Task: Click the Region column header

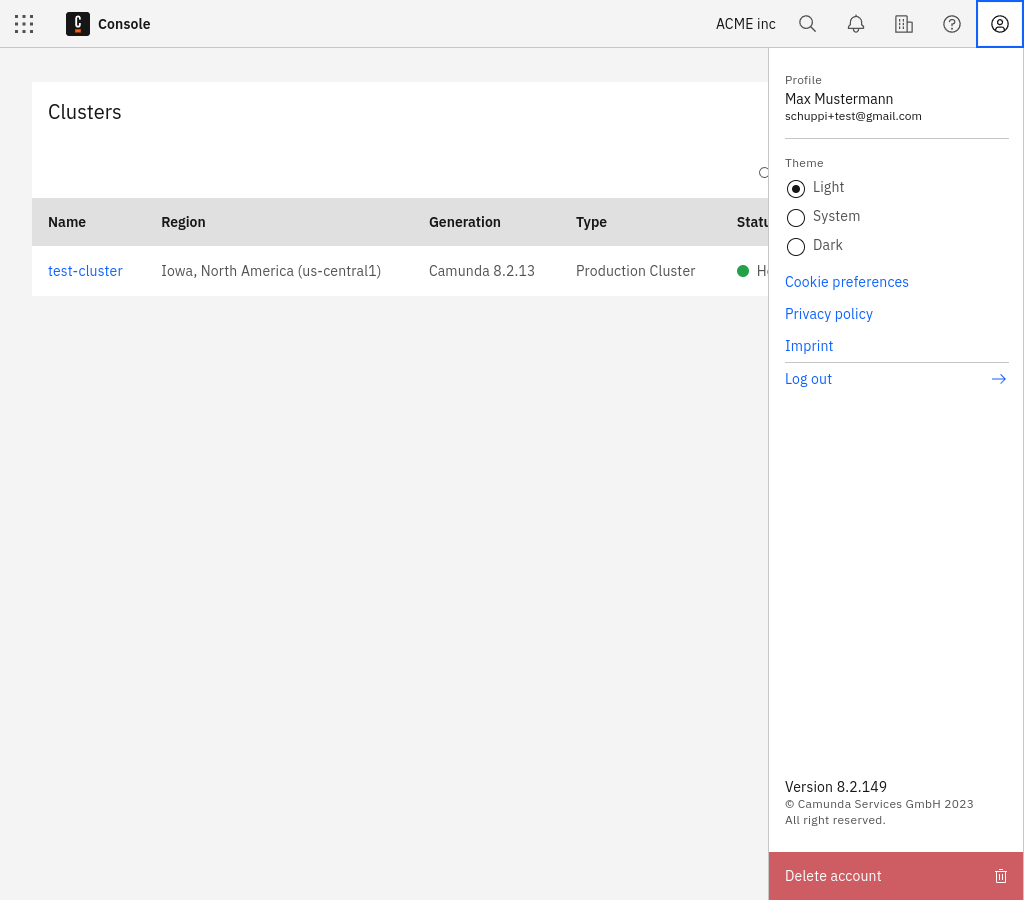Action: 183,222
